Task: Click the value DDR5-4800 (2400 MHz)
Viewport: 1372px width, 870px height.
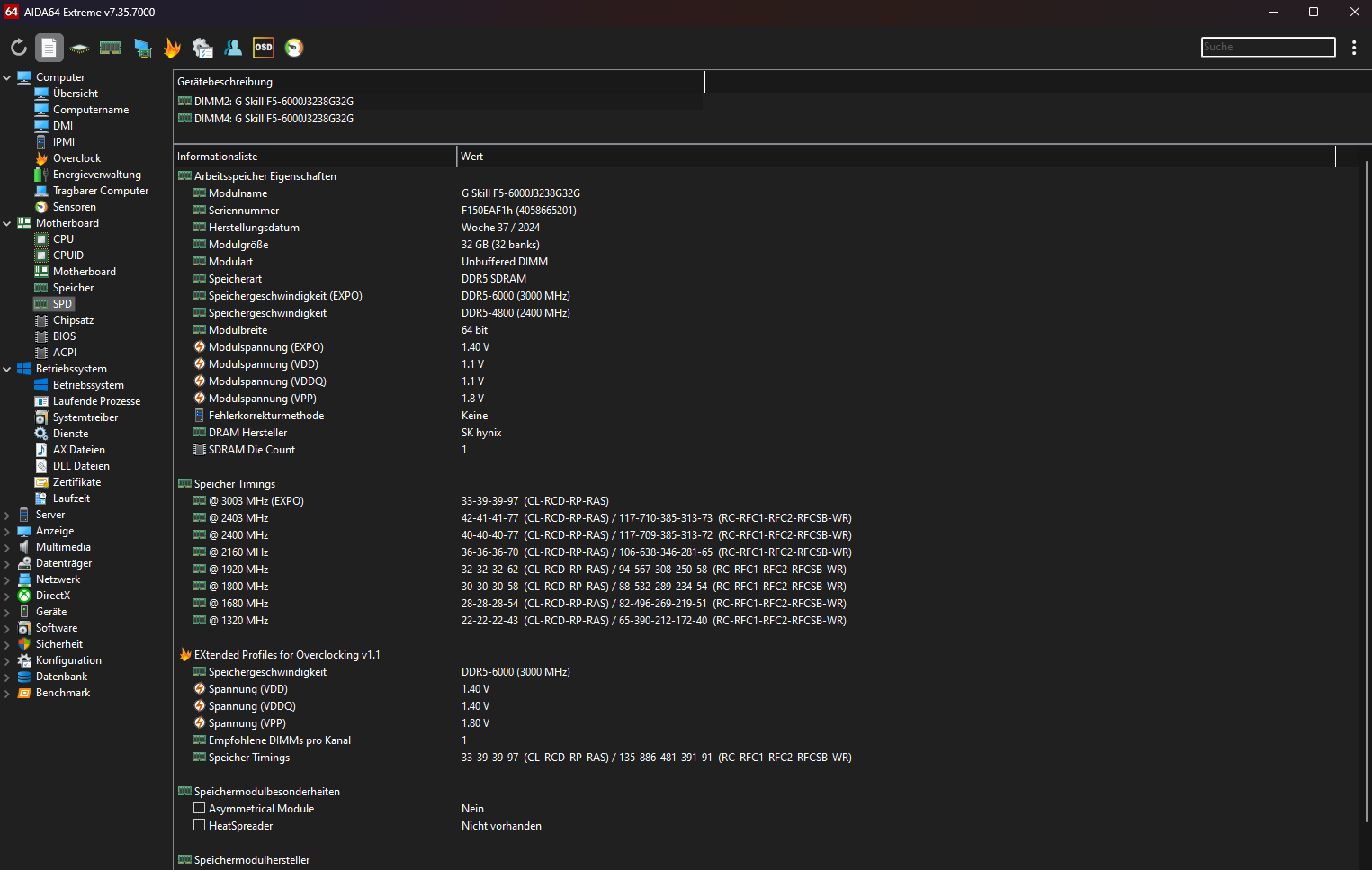Action: (516, 313)
